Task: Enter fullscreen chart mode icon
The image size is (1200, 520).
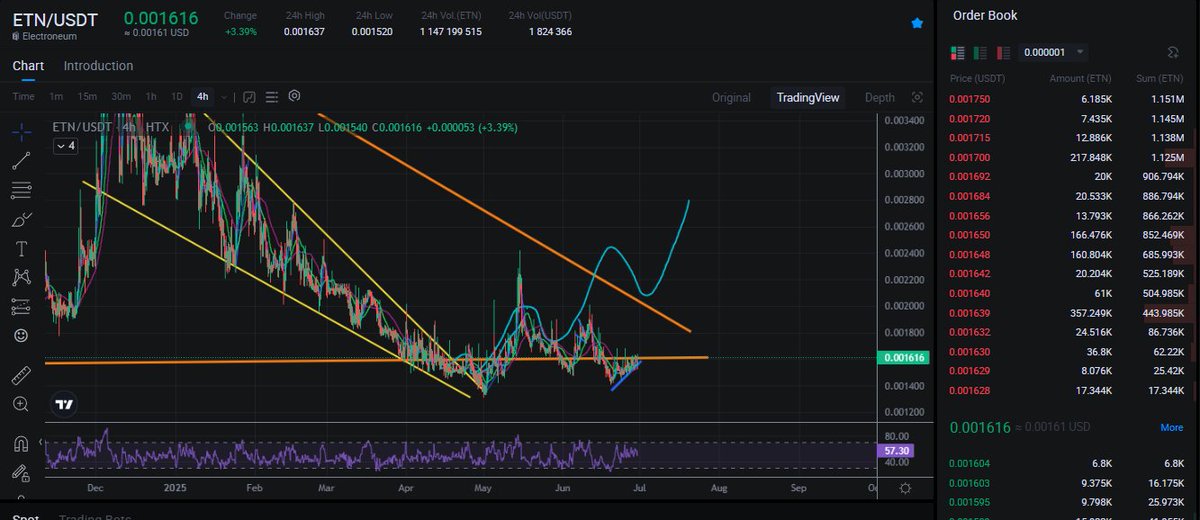Action: [918, 97]
